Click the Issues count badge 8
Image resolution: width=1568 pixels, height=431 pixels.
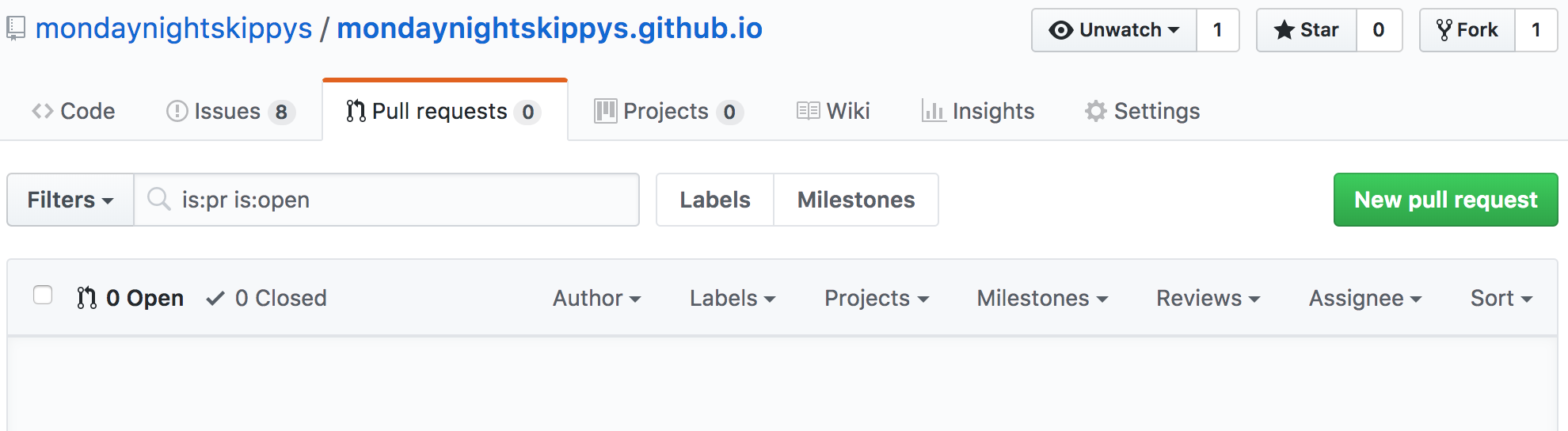pyautogui.click(x=281, y=113)
